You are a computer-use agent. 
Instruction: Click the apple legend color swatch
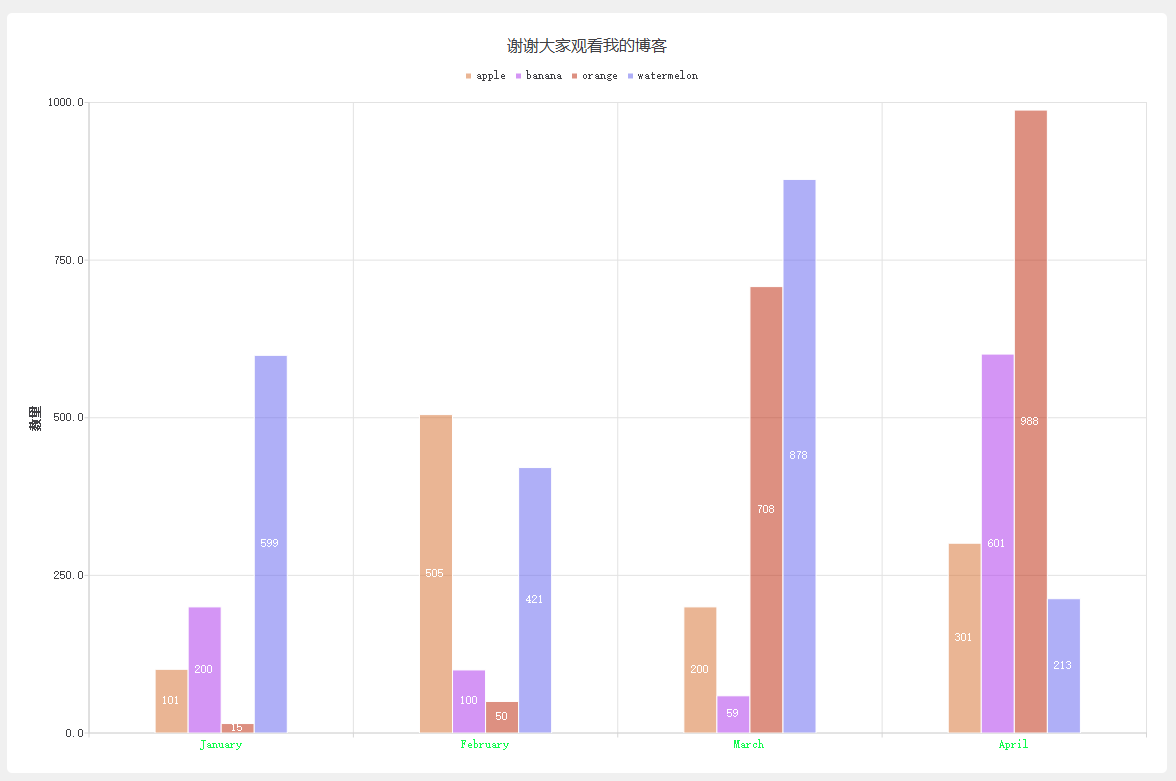click(x=469, y=75)
